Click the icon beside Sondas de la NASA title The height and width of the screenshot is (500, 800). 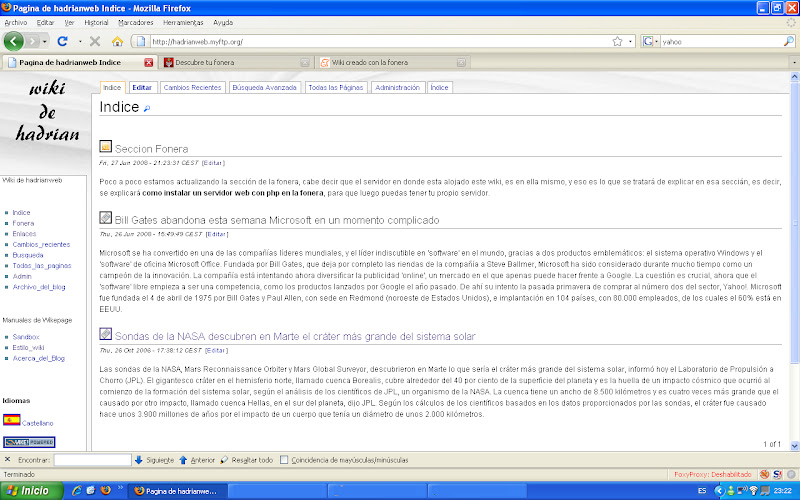(x=106, y=334)
